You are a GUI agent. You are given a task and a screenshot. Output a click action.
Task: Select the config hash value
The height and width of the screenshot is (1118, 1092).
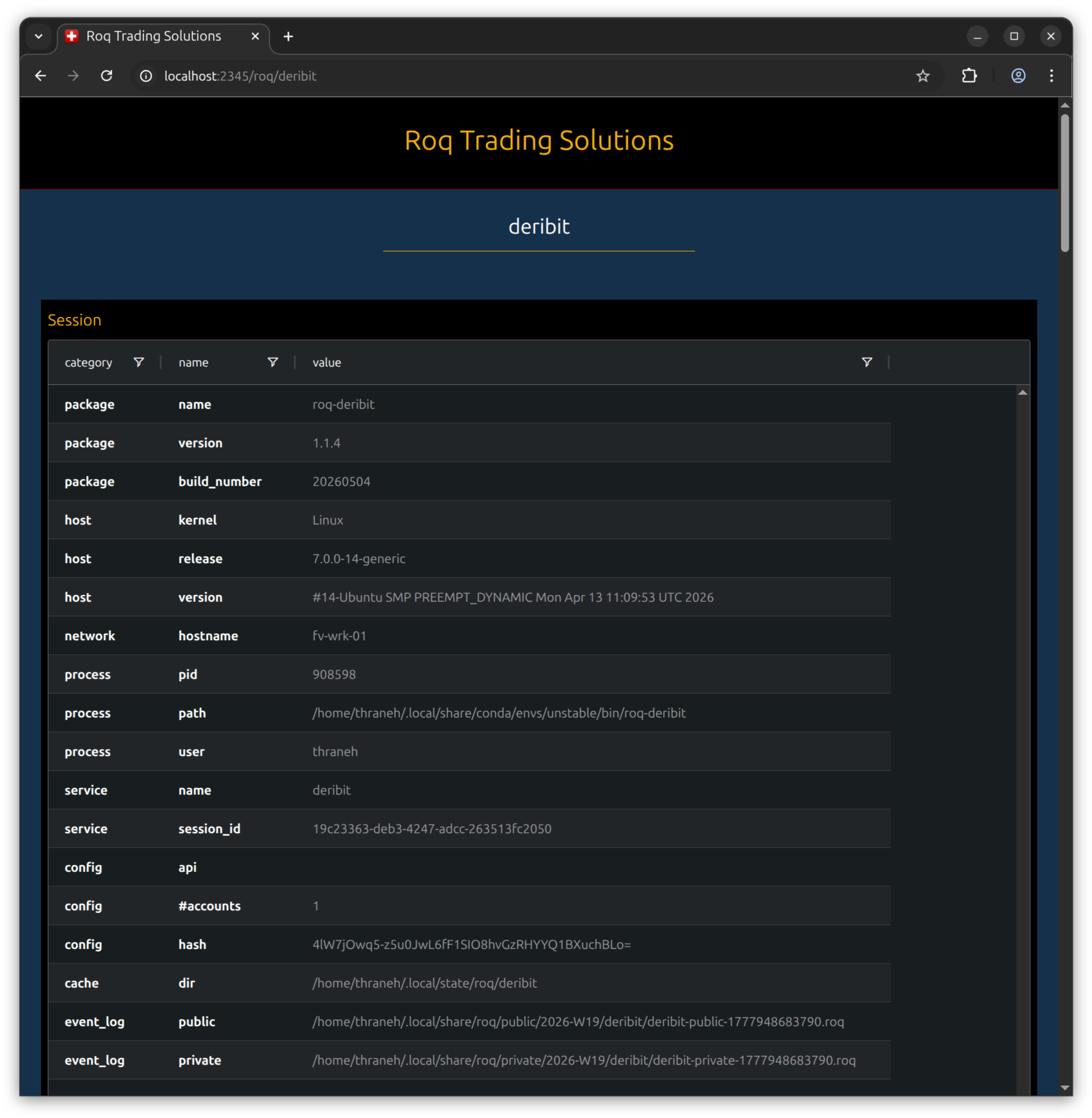click(472, 944)
